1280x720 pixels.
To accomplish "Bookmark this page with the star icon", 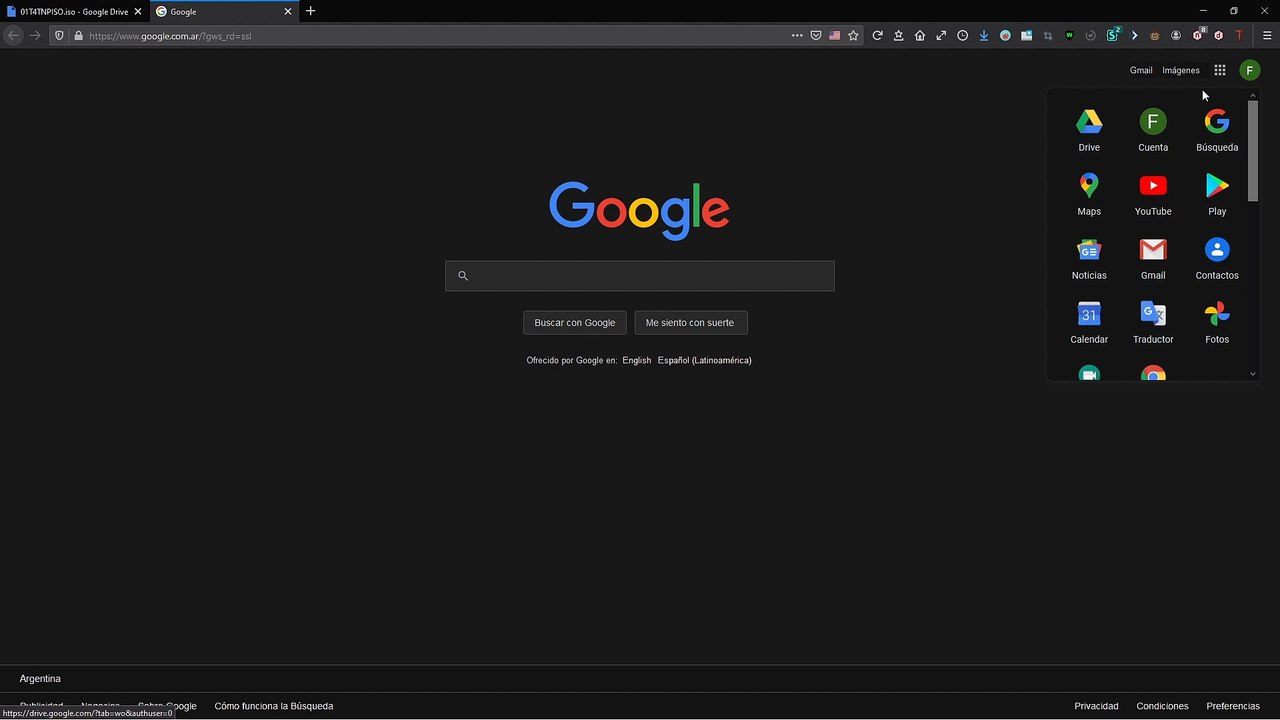I will (853, 35).
